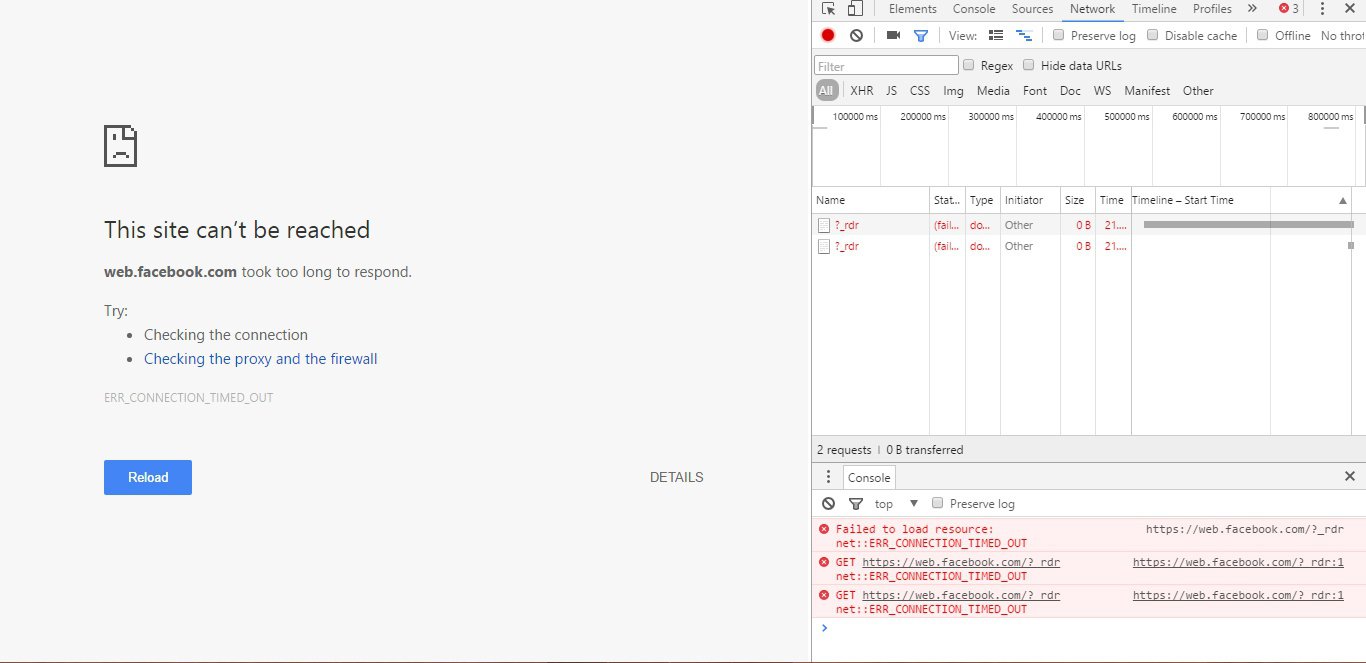Expand the hidden DevTools tabs chevron
1366x663 pixels.
pos(1252,9)
